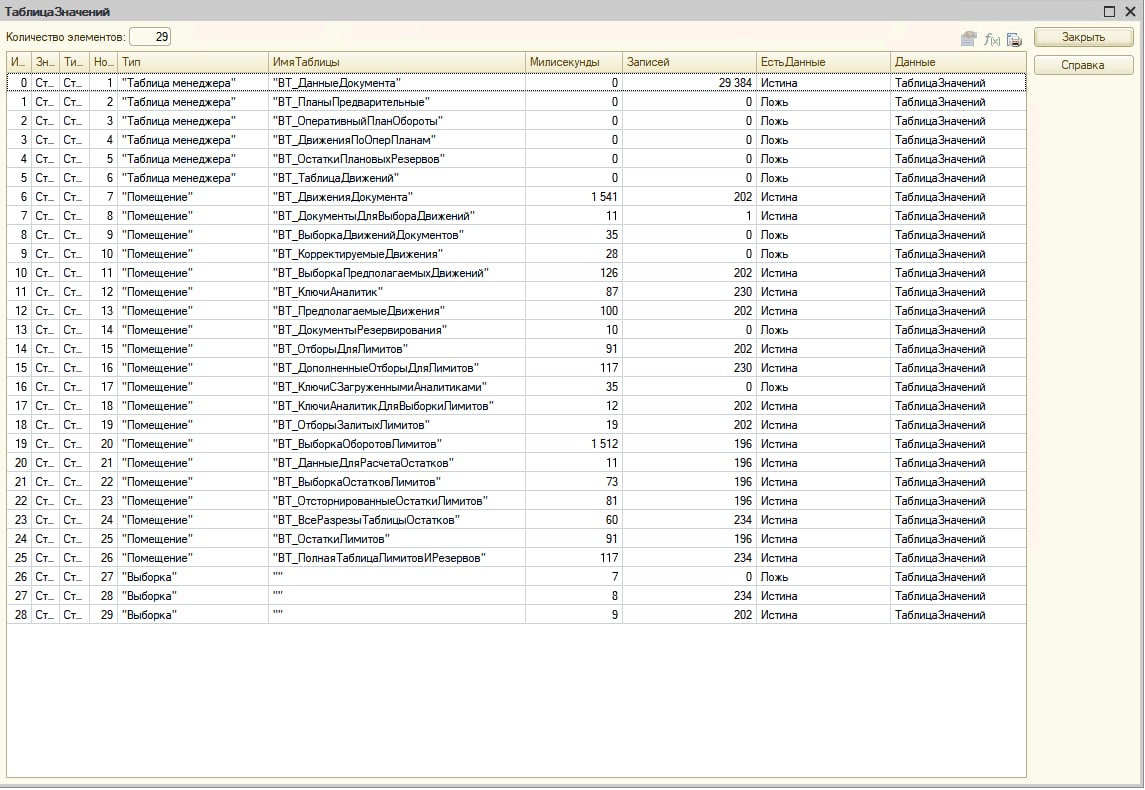Click "Выборка" type in row 29
Screen dimensions: 1145x790
[149, 615]
